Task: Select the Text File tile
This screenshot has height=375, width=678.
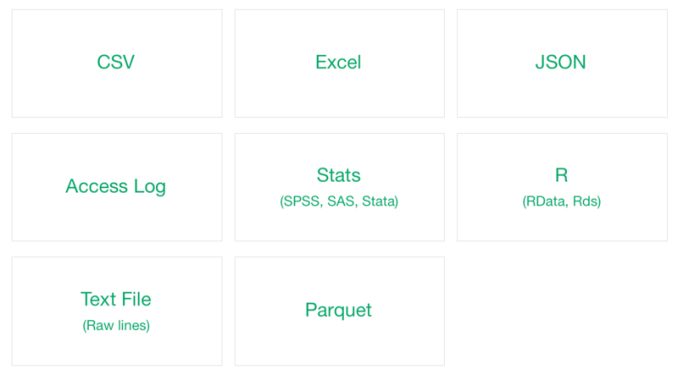Action: [x=117, y=311]
